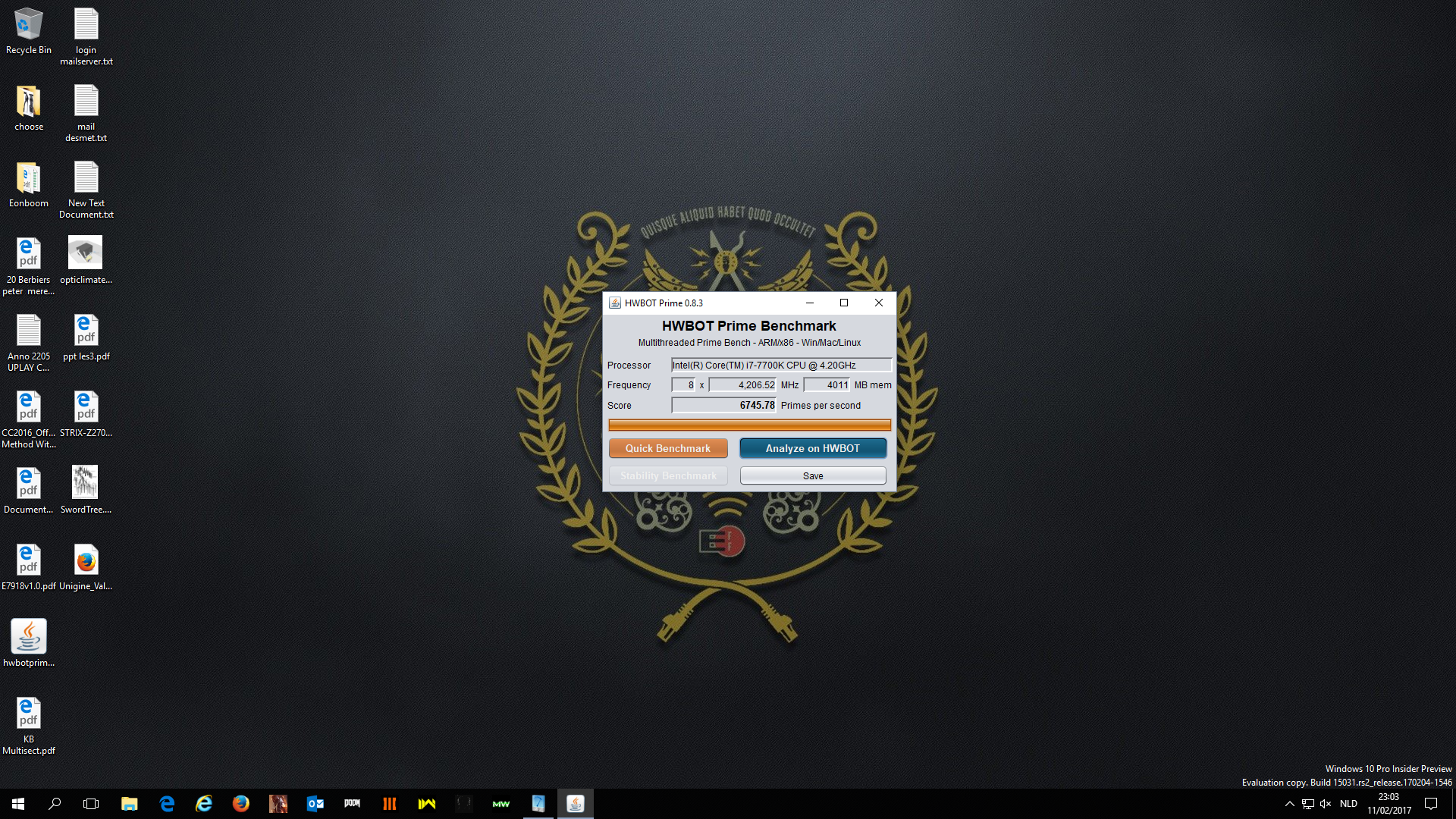Close the HWBOT Prime window
Image resolution: width=1456 pixels, height=819 pixels.
coord(879,303)
